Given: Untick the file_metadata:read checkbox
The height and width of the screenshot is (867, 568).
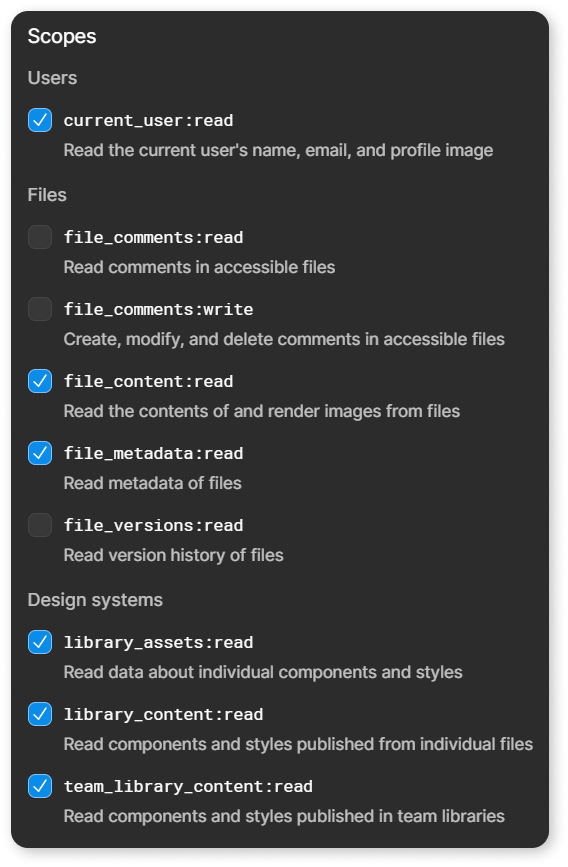Looking at the screenshot, I should [40, 453].
